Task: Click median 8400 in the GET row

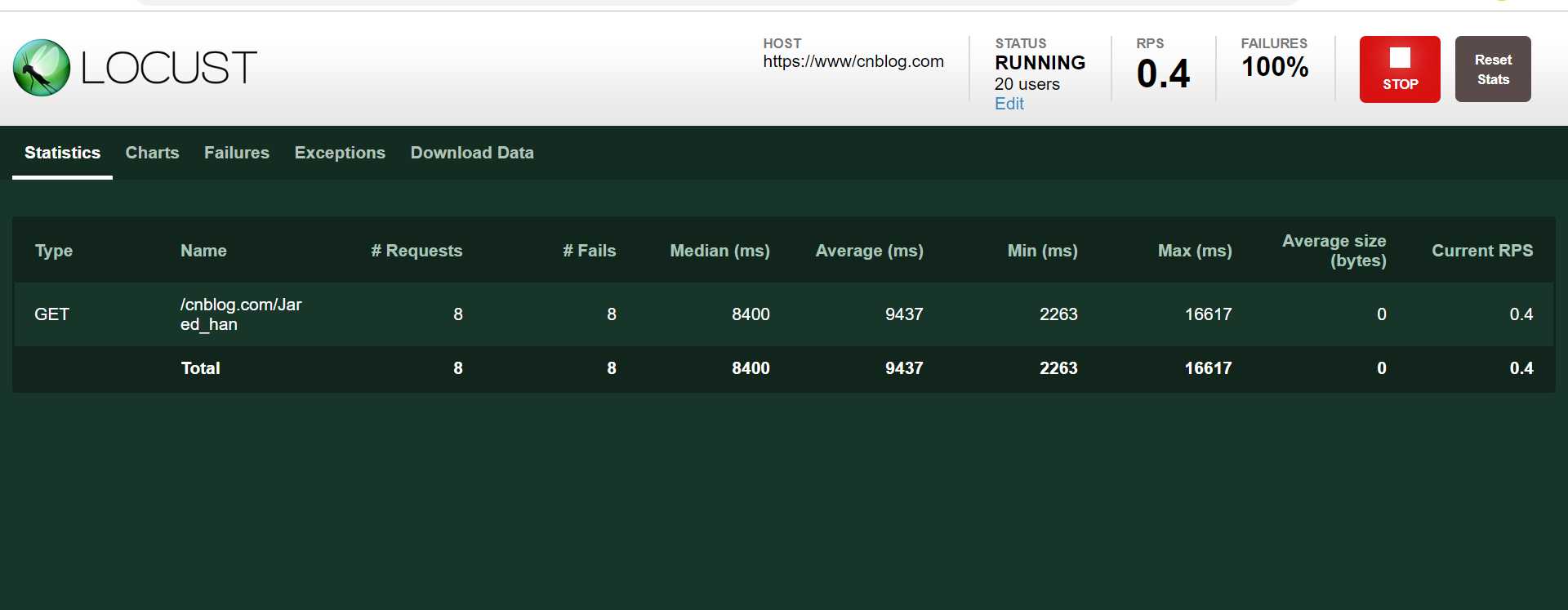Action: [751, 314]
